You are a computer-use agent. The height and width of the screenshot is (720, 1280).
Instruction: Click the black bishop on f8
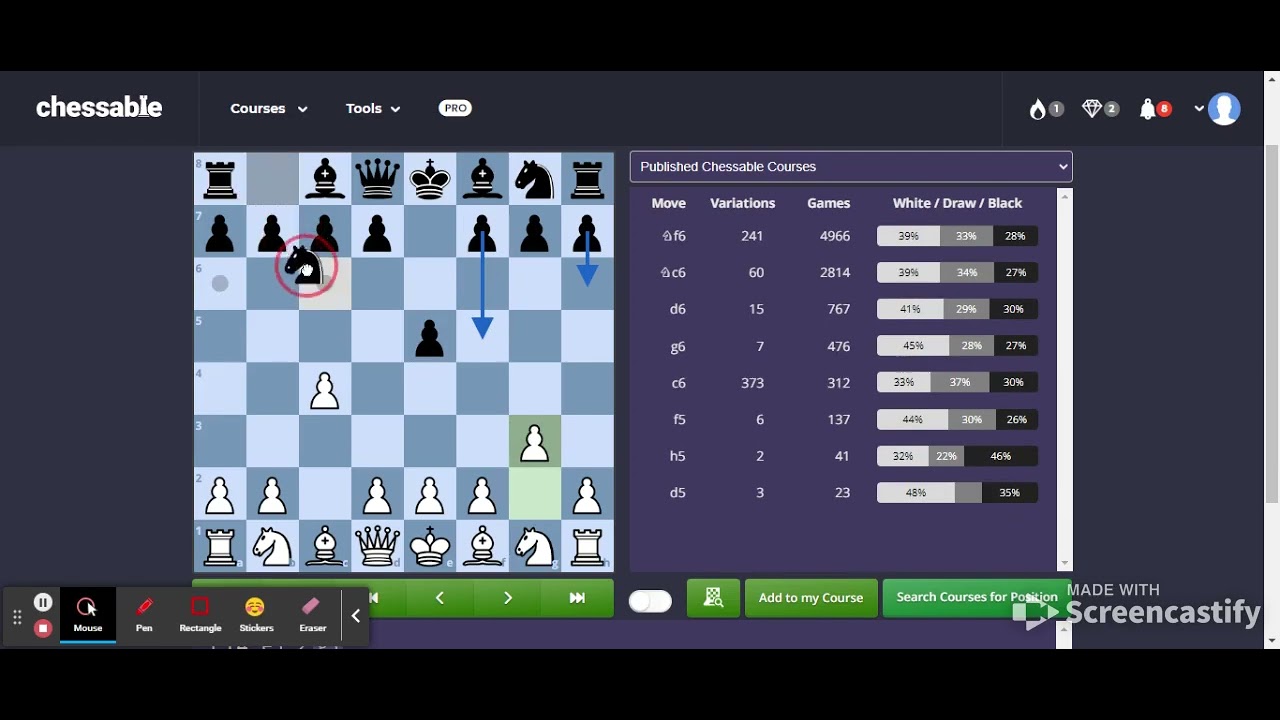[482, 179]
